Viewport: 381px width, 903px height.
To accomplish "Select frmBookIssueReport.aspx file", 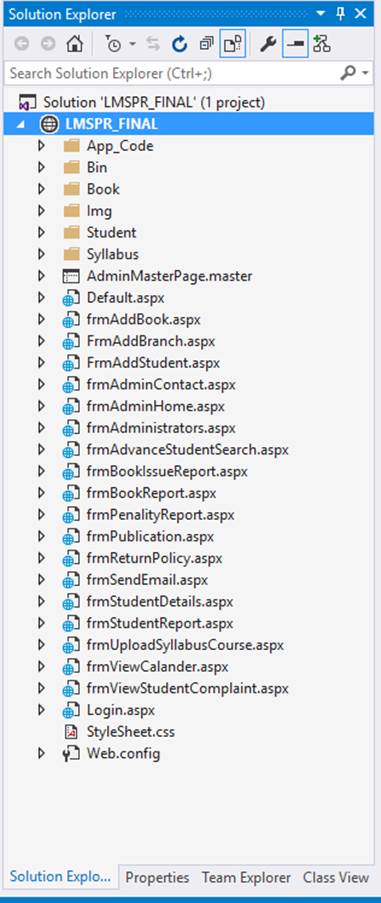I will pyautogui.click(x=167, y=471).
